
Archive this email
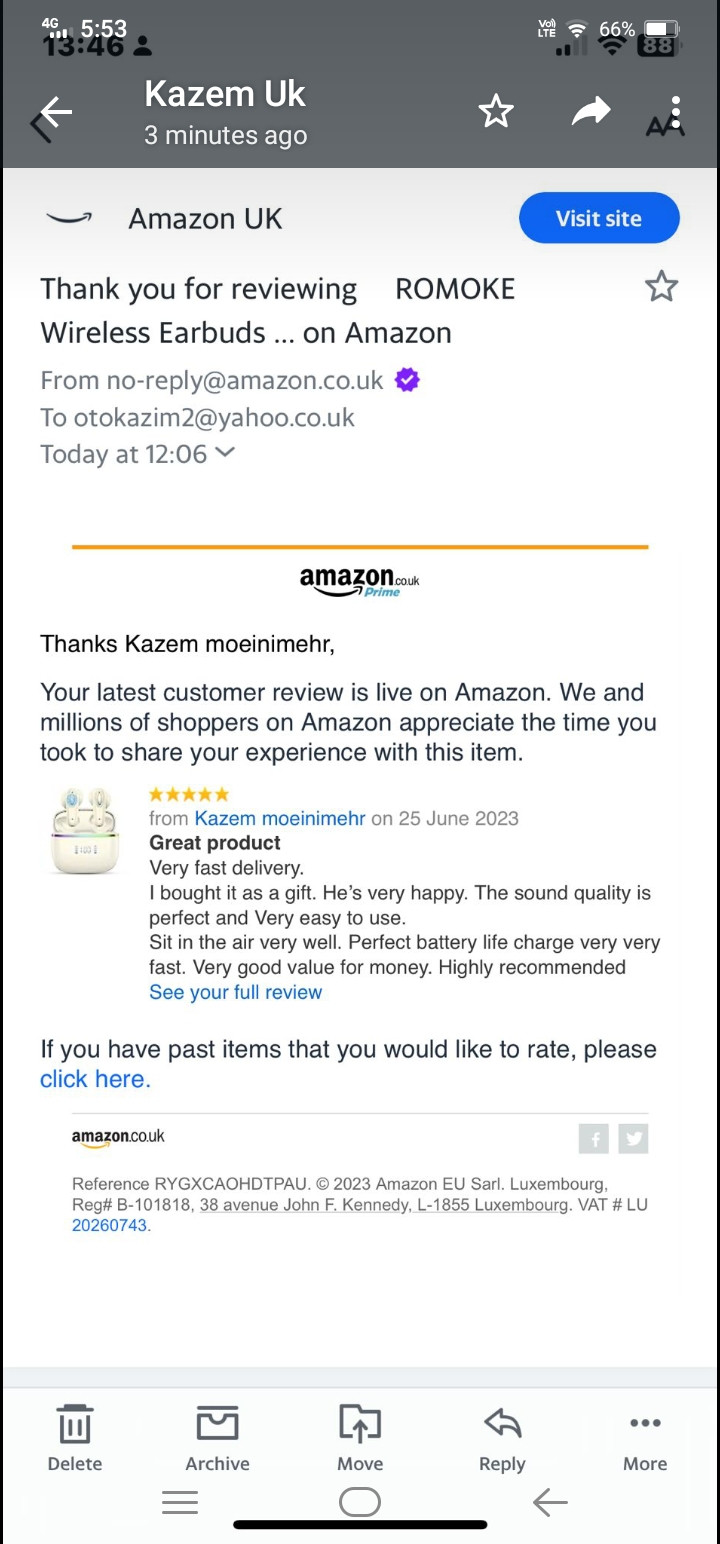217,1437
